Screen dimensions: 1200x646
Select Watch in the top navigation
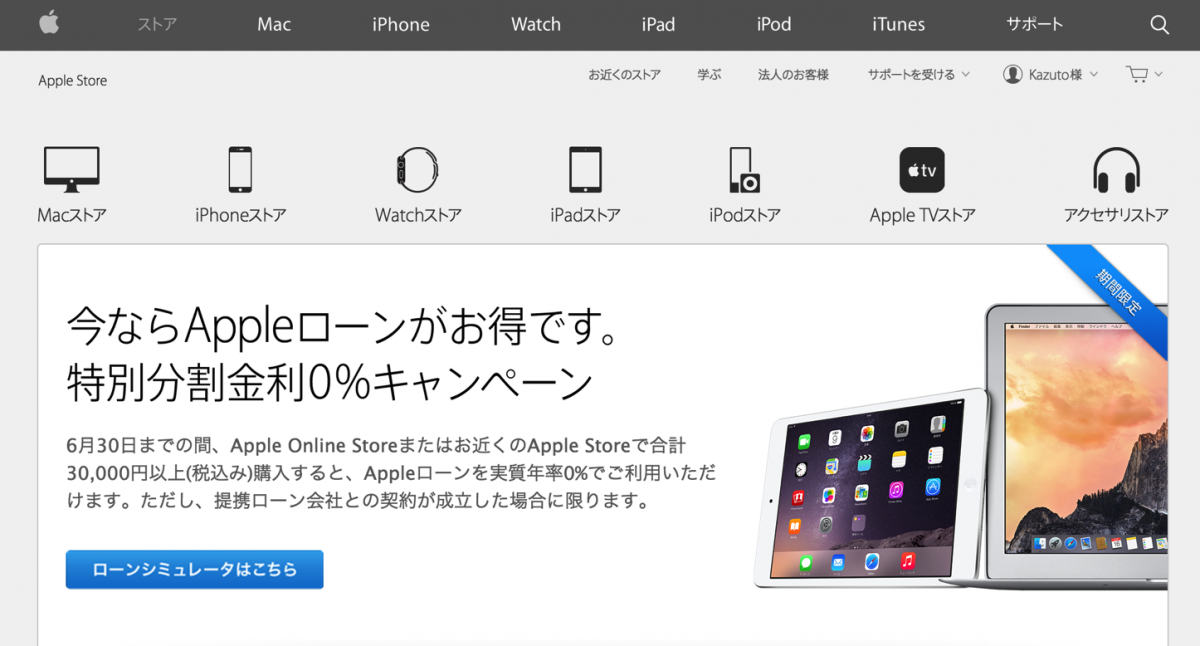coord(536,24)
